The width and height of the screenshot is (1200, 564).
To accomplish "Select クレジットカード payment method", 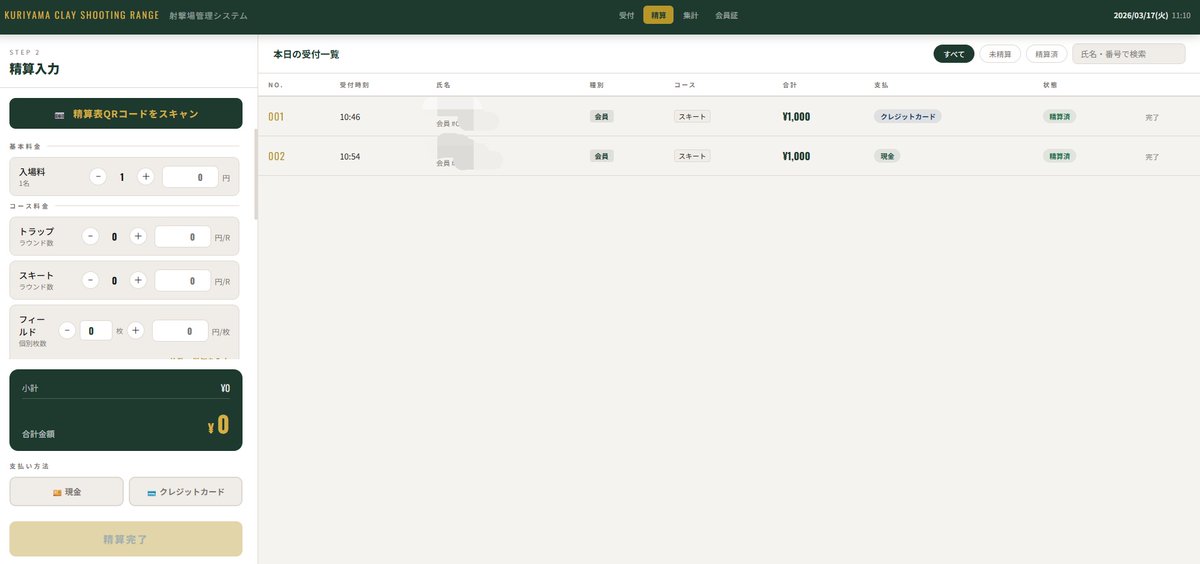I will point(186,492).
